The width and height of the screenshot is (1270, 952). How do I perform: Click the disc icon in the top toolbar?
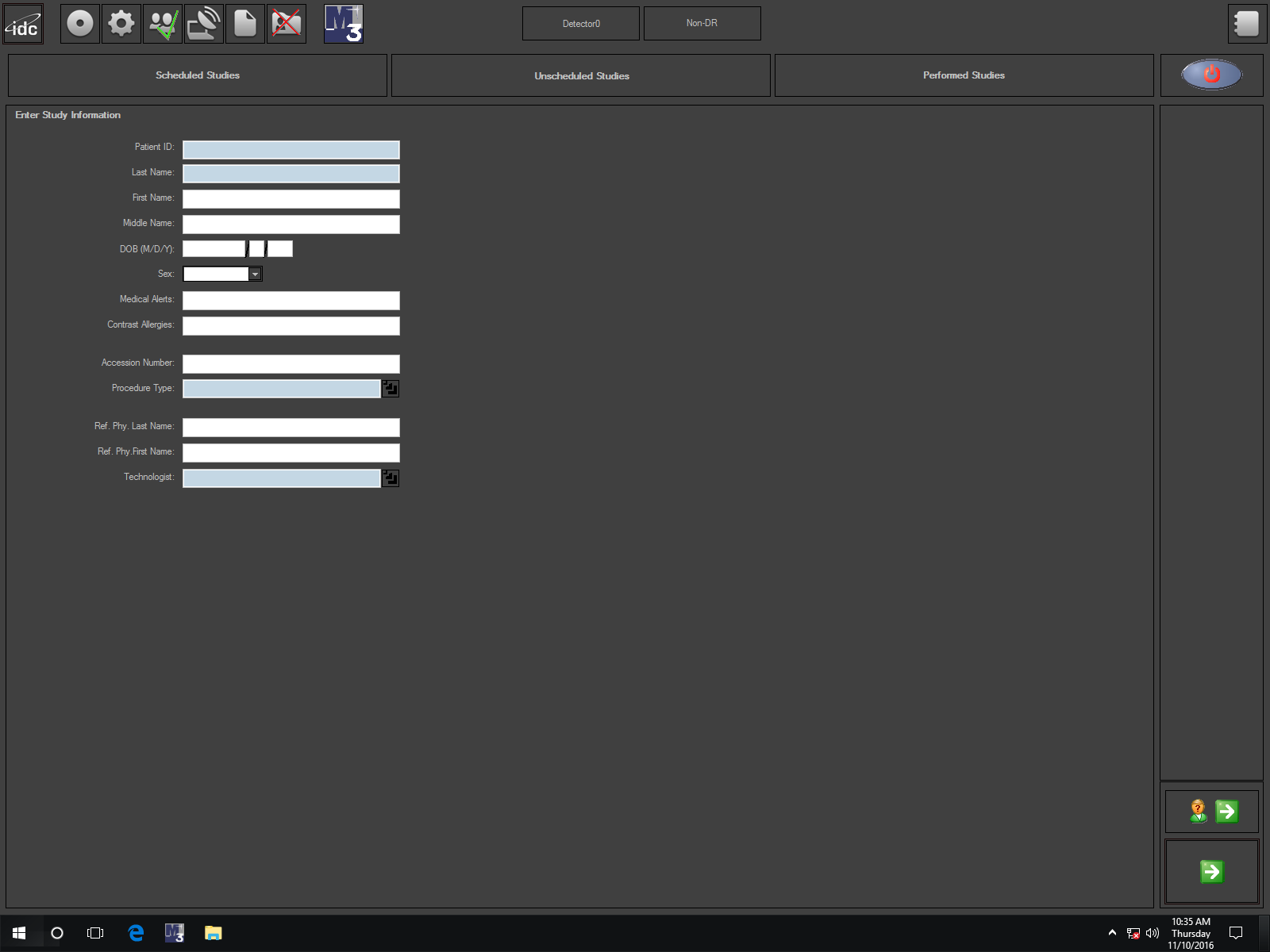click(80, 24)
